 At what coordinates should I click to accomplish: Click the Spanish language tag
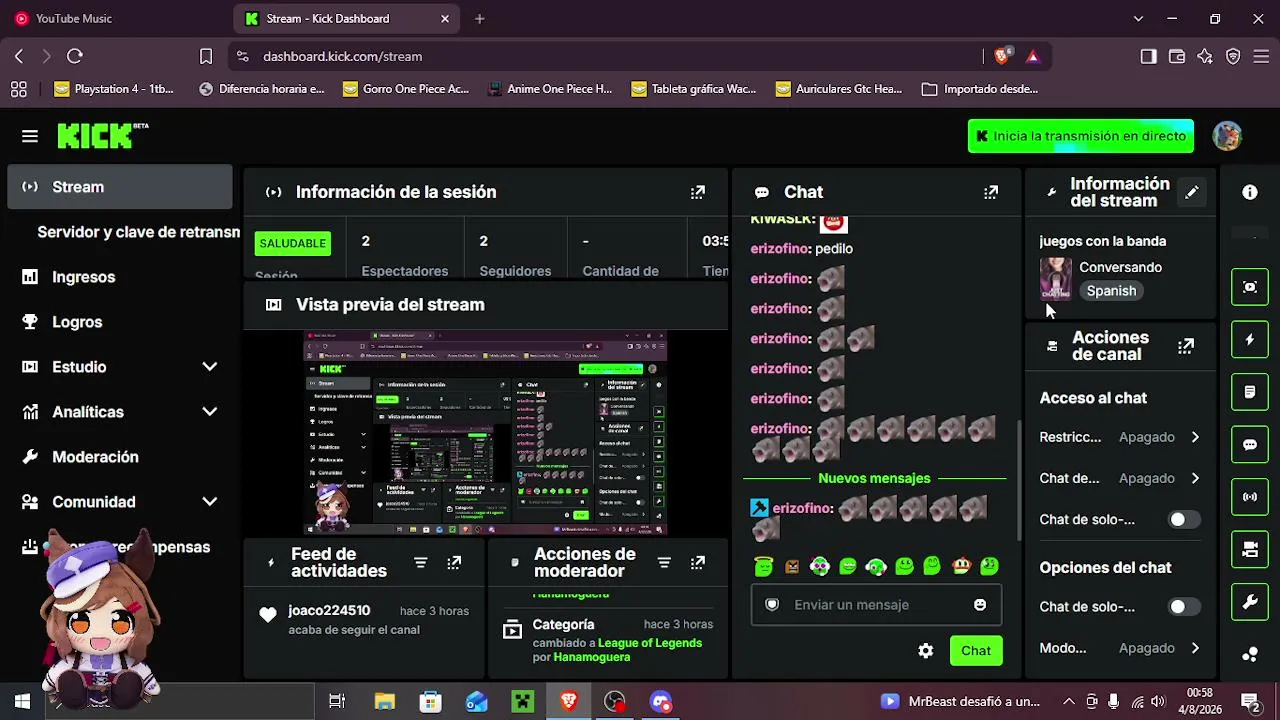tap(1111, 291)
